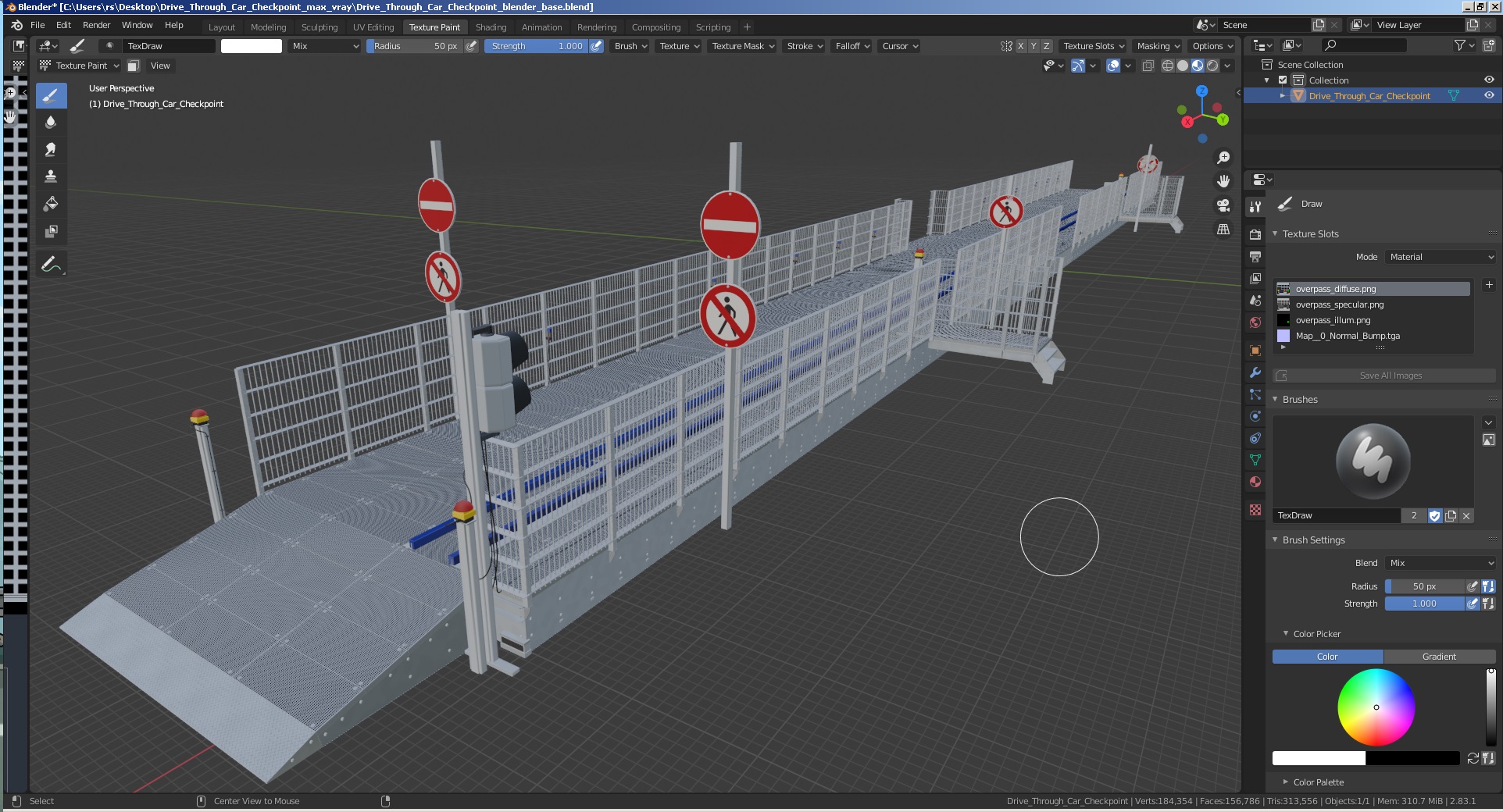The image size is (1503, 812).
Task: Open the Blend mode Mix dropdown in header
Action: (325, 46)
